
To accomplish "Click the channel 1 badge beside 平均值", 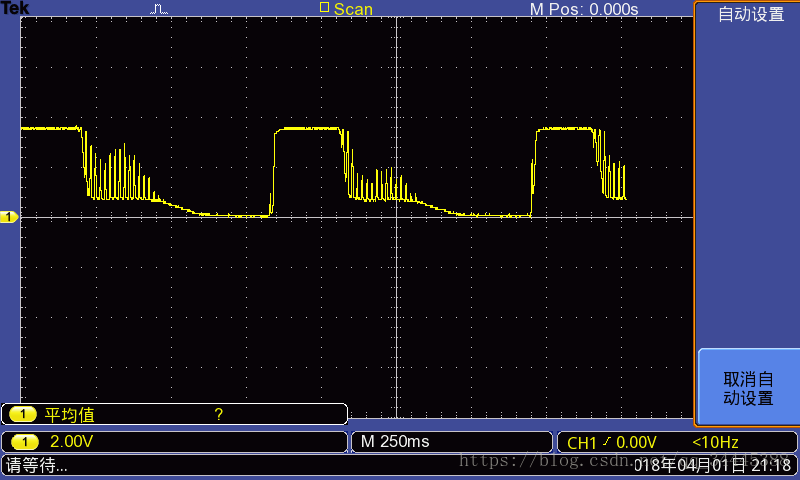I will (22, 414).
